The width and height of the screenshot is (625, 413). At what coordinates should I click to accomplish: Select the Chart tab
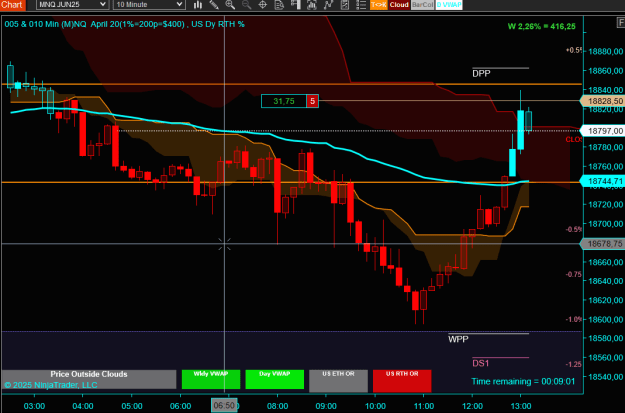coord(12,5)
